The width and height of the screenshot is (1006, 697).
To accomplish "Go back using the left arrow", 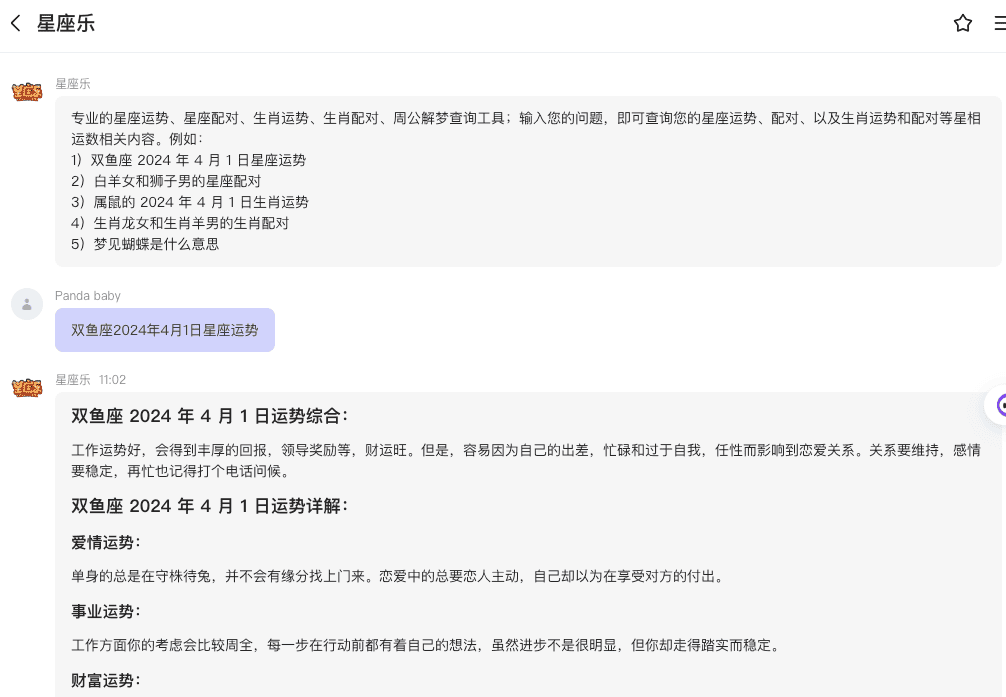I will click(x=16, y=23).
